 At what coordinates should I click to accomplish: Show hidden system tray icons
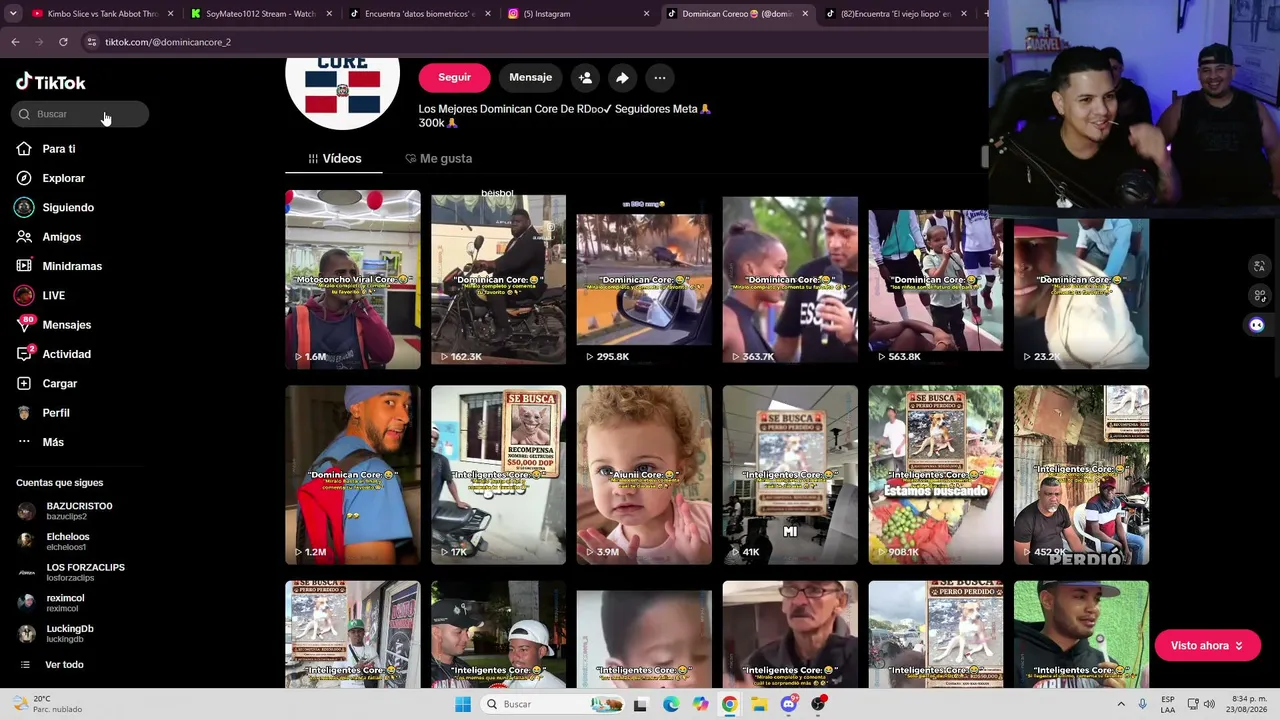tap(1121, 704)
